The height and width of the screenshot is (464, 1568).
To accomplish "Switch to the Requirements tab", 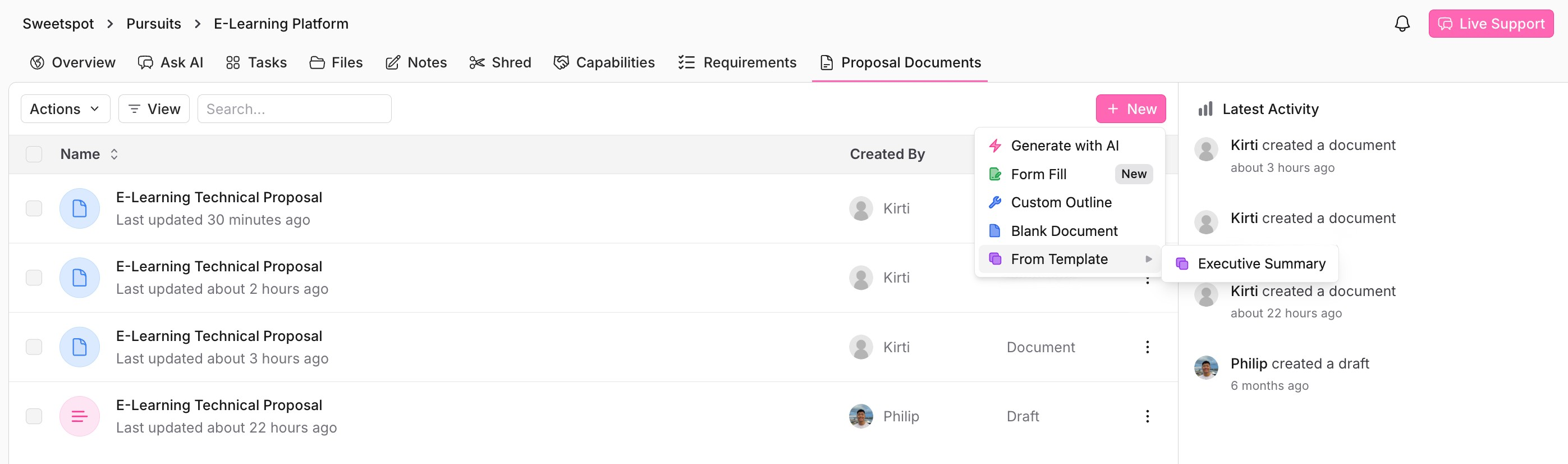I will 737,62.
